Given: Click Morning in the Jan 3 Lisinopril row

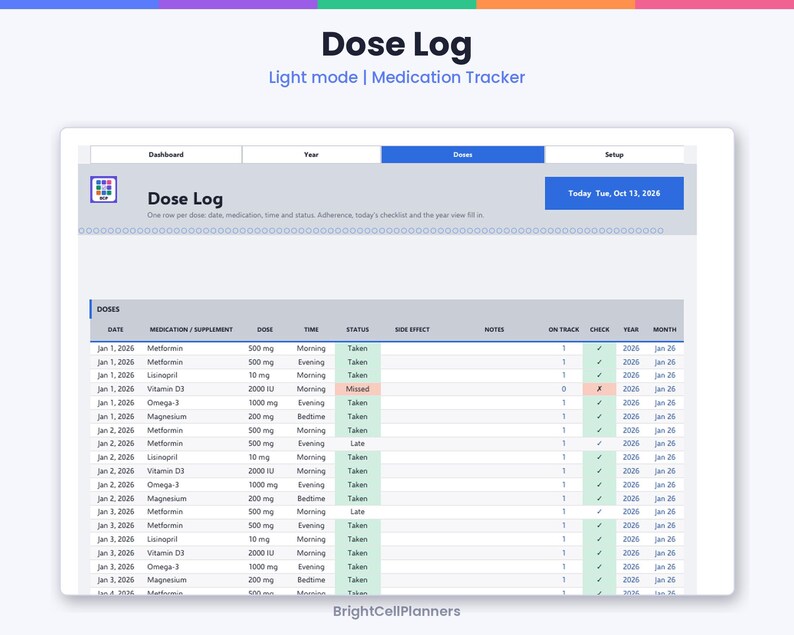Looking at the screenshot, I should click(x=311, y=539).
